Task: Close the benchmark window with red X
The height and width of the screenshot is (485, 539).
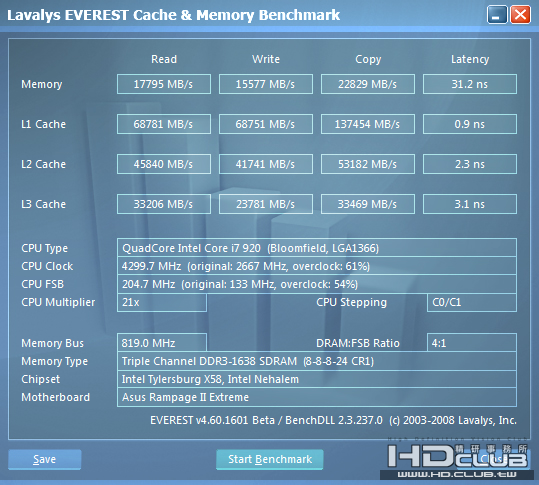Action: tap(520, 15)
